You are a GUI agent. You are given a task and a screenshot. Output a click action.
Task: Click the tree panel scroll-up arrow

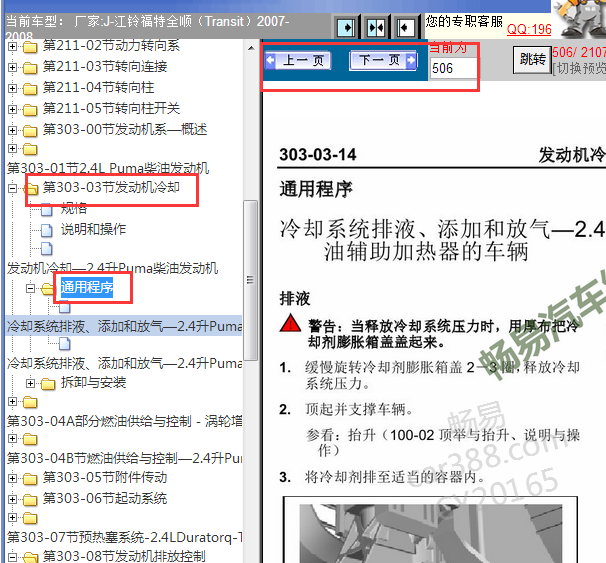pyautogui.click(x=251, y=48)
